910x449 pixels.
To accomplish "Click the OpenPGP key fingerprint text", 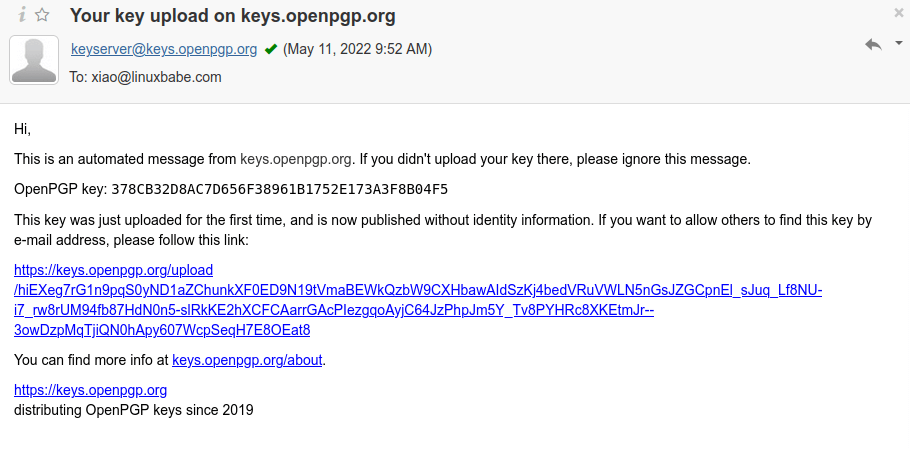I will (x=279, y=189).
